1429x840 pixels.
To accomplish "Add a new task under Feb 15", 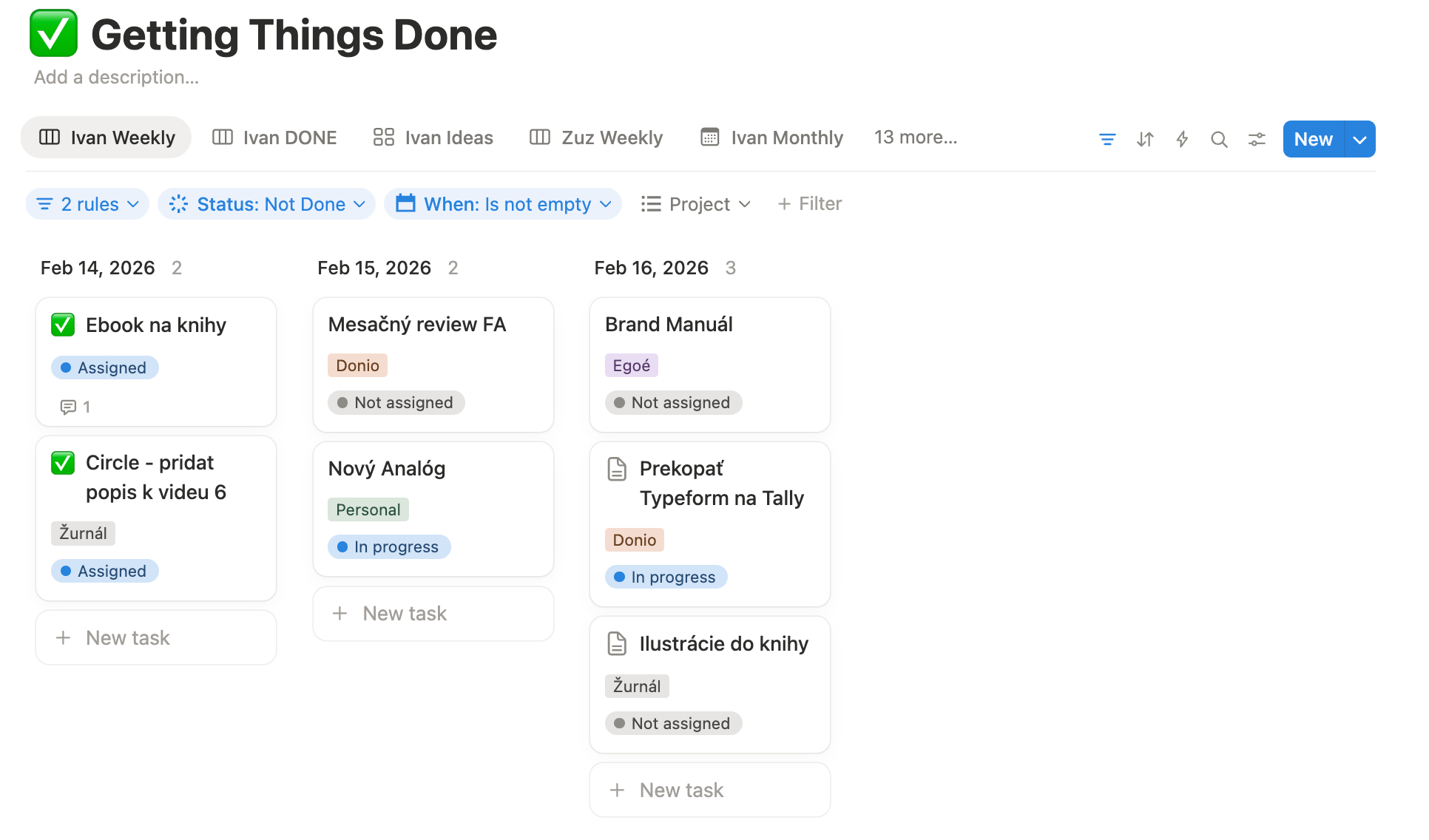I will tap(433, 614).
